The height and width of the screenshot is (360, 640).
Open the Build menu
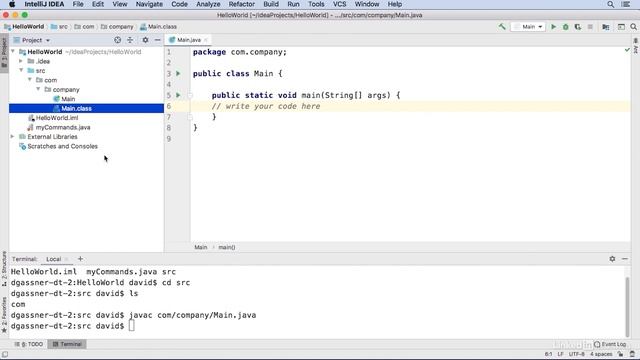point(271,4)
